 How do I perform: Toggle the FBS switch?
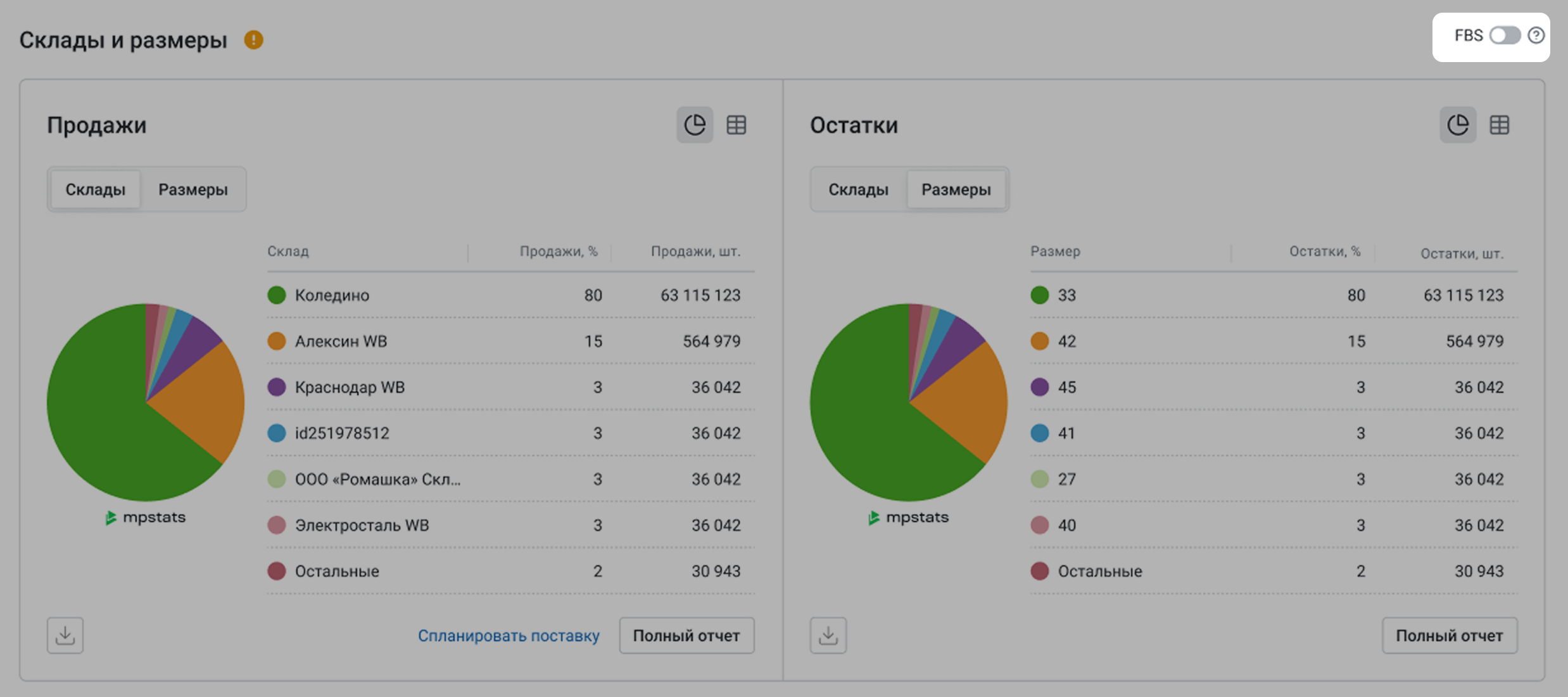(x=1505, y=35)
